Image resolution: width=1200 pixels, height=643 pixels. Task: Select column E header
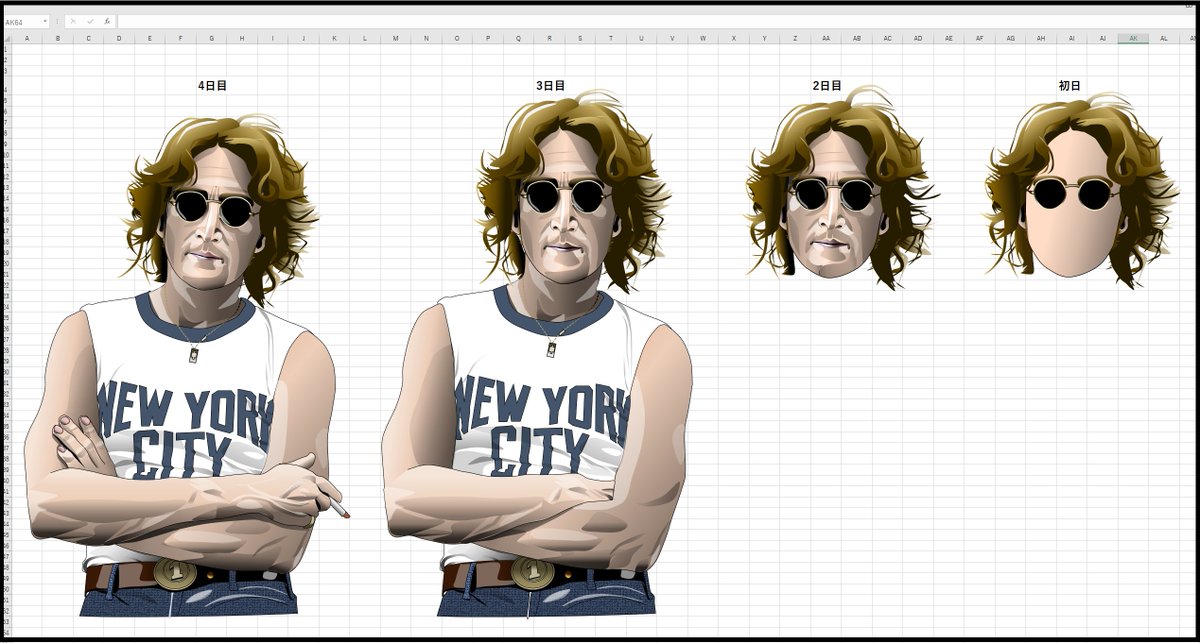[x=150, y=39]
